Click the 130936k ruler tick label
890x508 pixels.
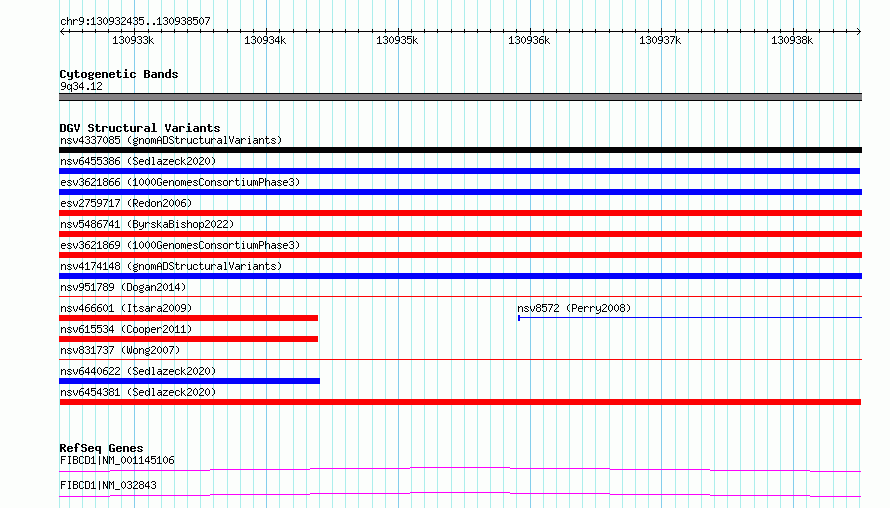click(529, 40)
